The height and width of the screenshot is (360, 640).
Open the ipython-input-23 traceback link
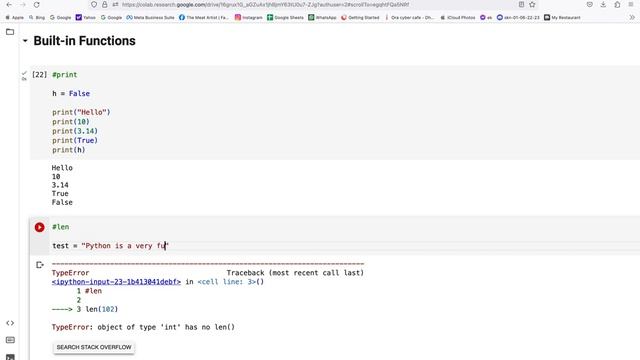pyautogui.click(x=116, y=282)
